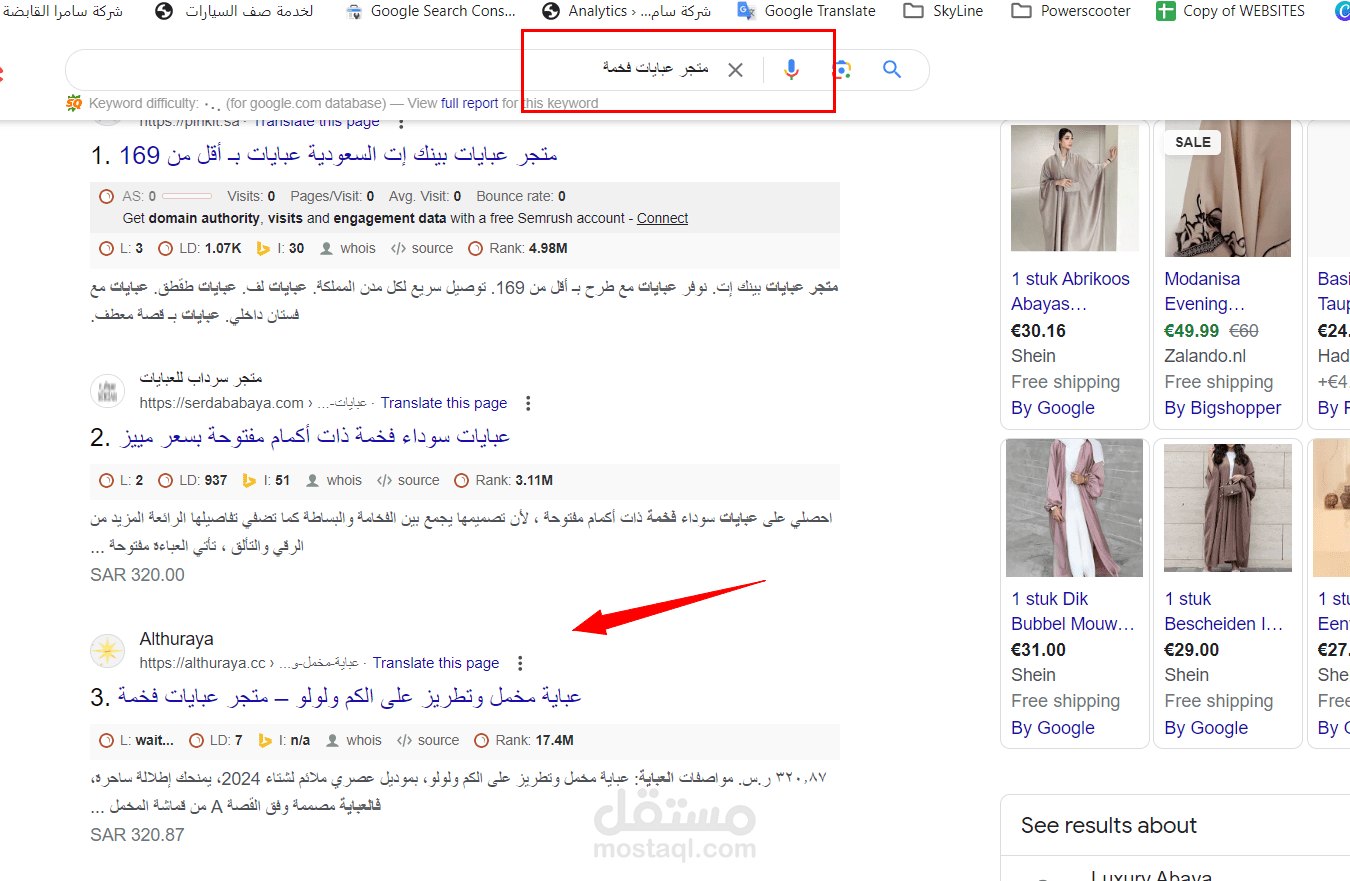Open Modanisa Evening product image with SALE badge
Image resolution: width=1350 pixels, height=881 pixels.
tap(1228, 191)
